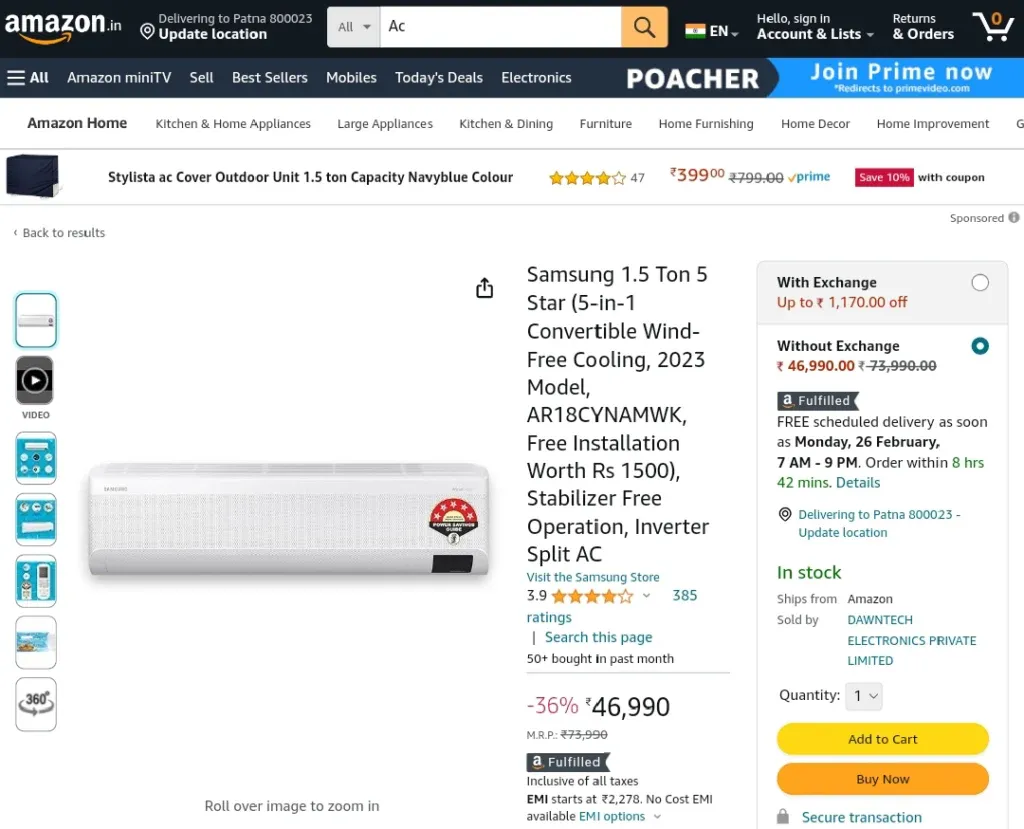
Task: Open the hamburger All menu
Action: pos(28,78)
